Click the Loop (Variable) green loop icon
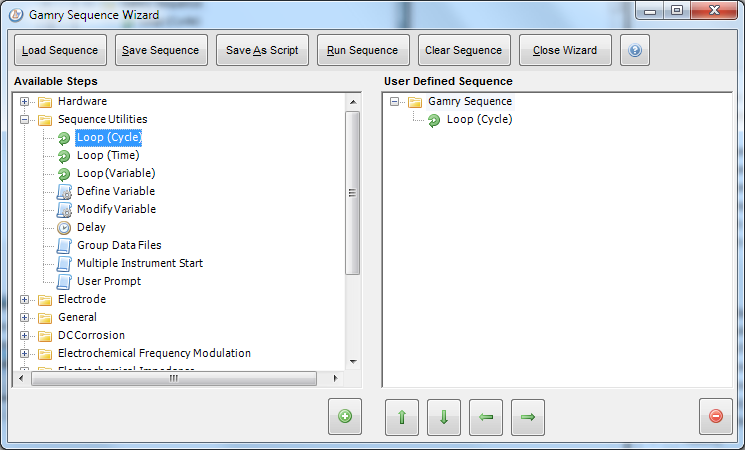 pos(64,174)
